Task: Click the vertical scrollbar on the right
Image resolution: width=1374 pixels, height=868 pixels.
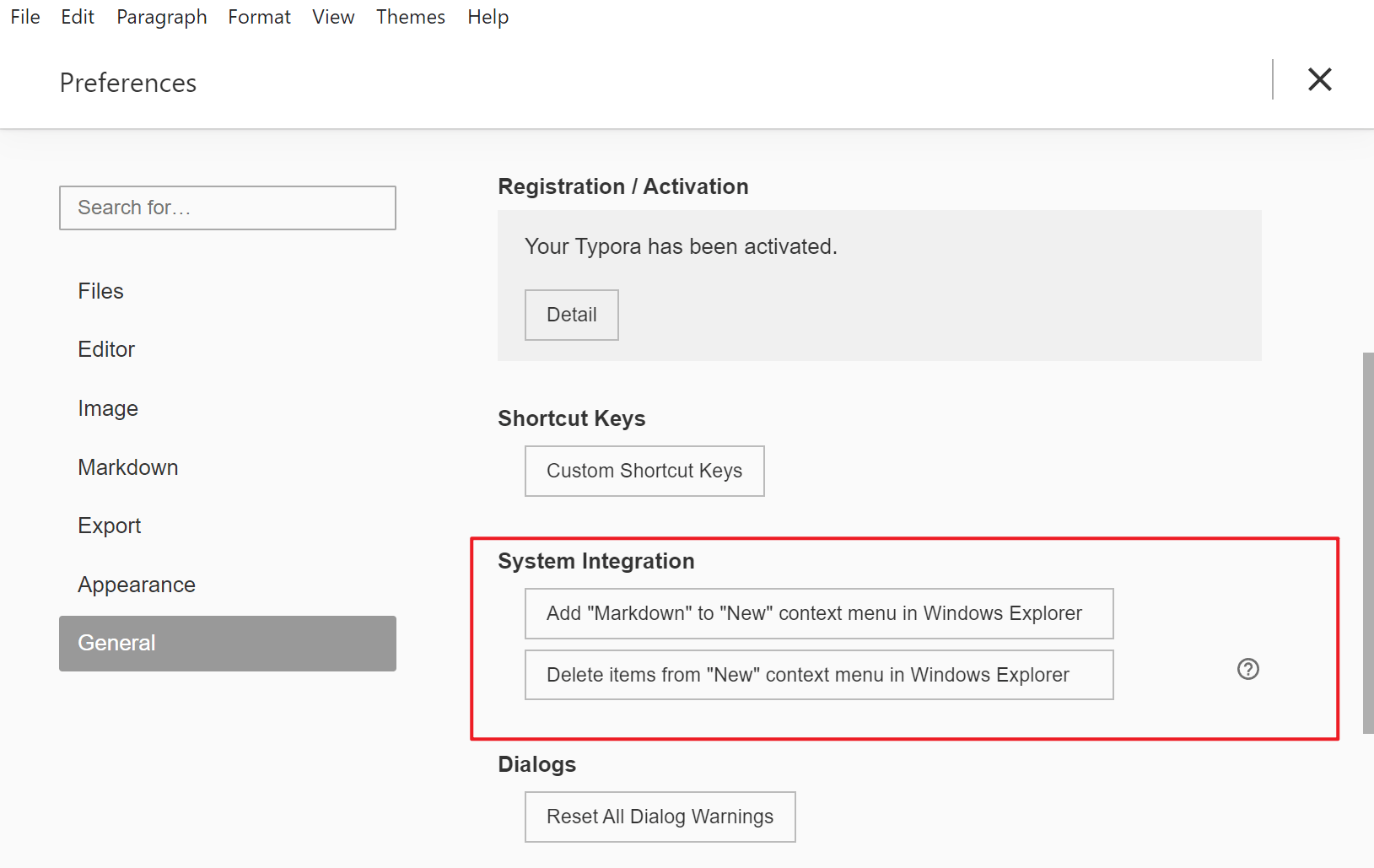Action: pyautogui.click(x=1367, y=540)
